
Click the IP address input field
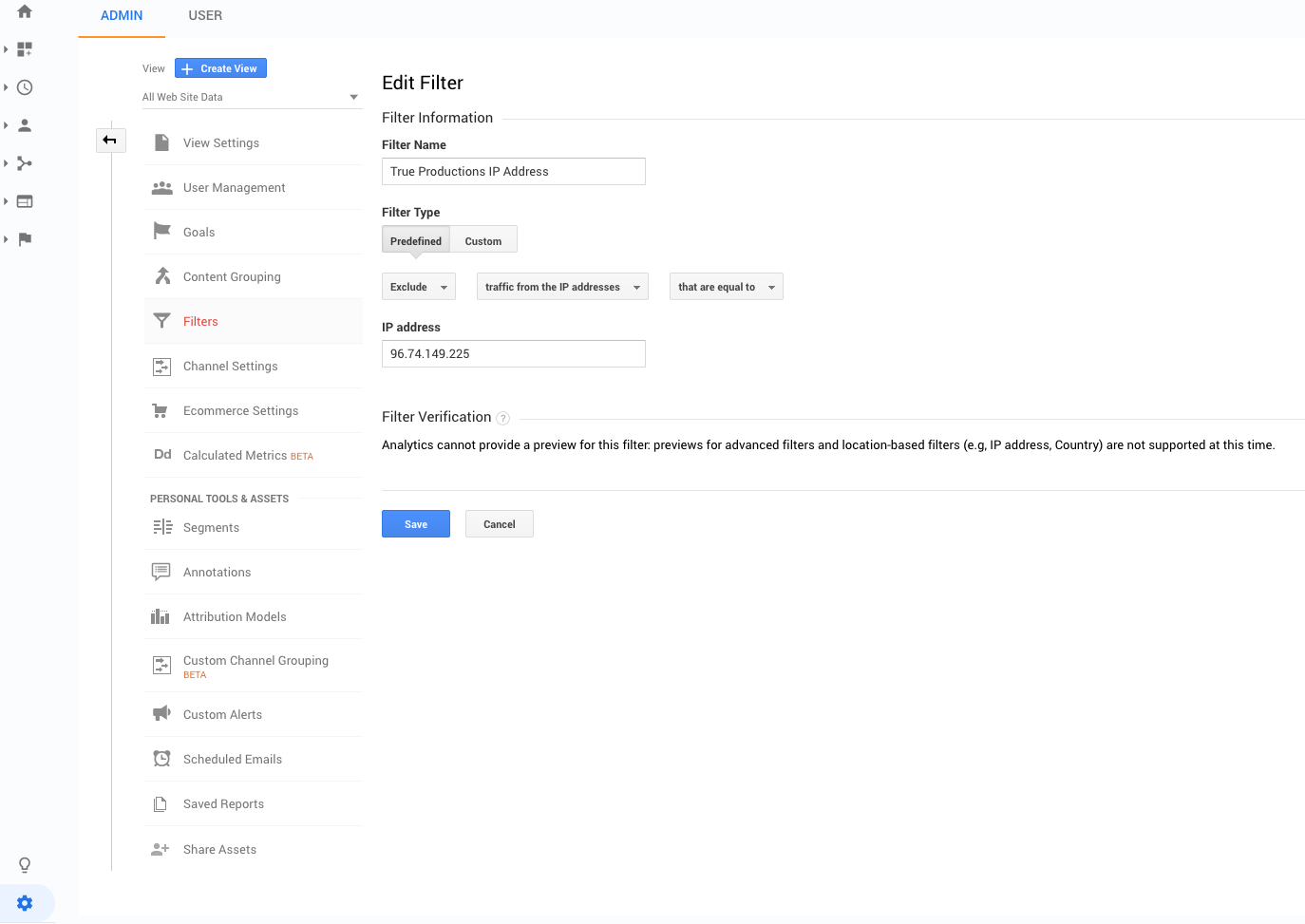[513, 354]
